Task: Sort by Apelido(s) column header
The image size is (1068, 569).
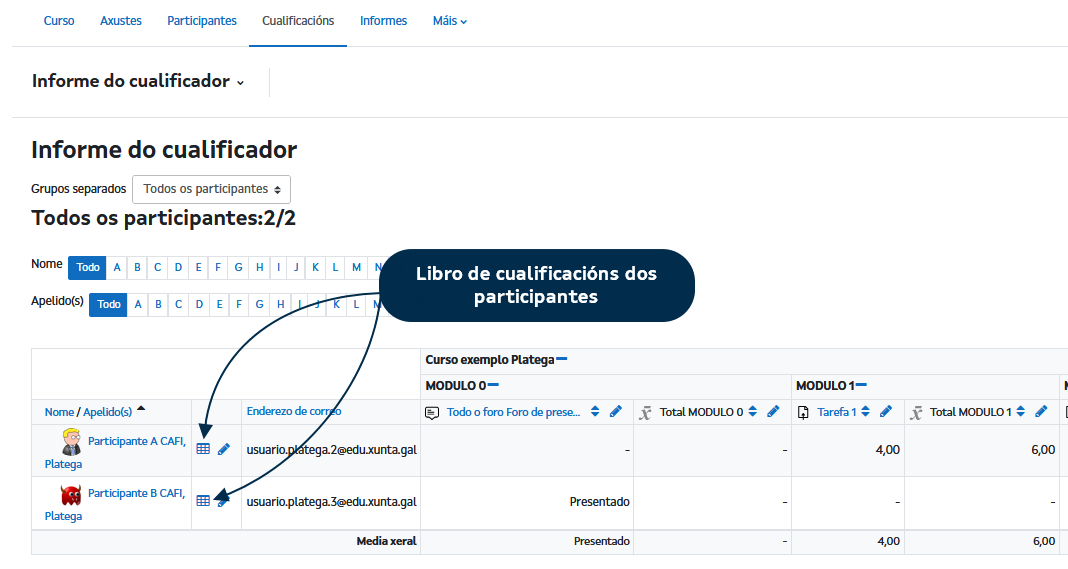Action: [108, 412]
